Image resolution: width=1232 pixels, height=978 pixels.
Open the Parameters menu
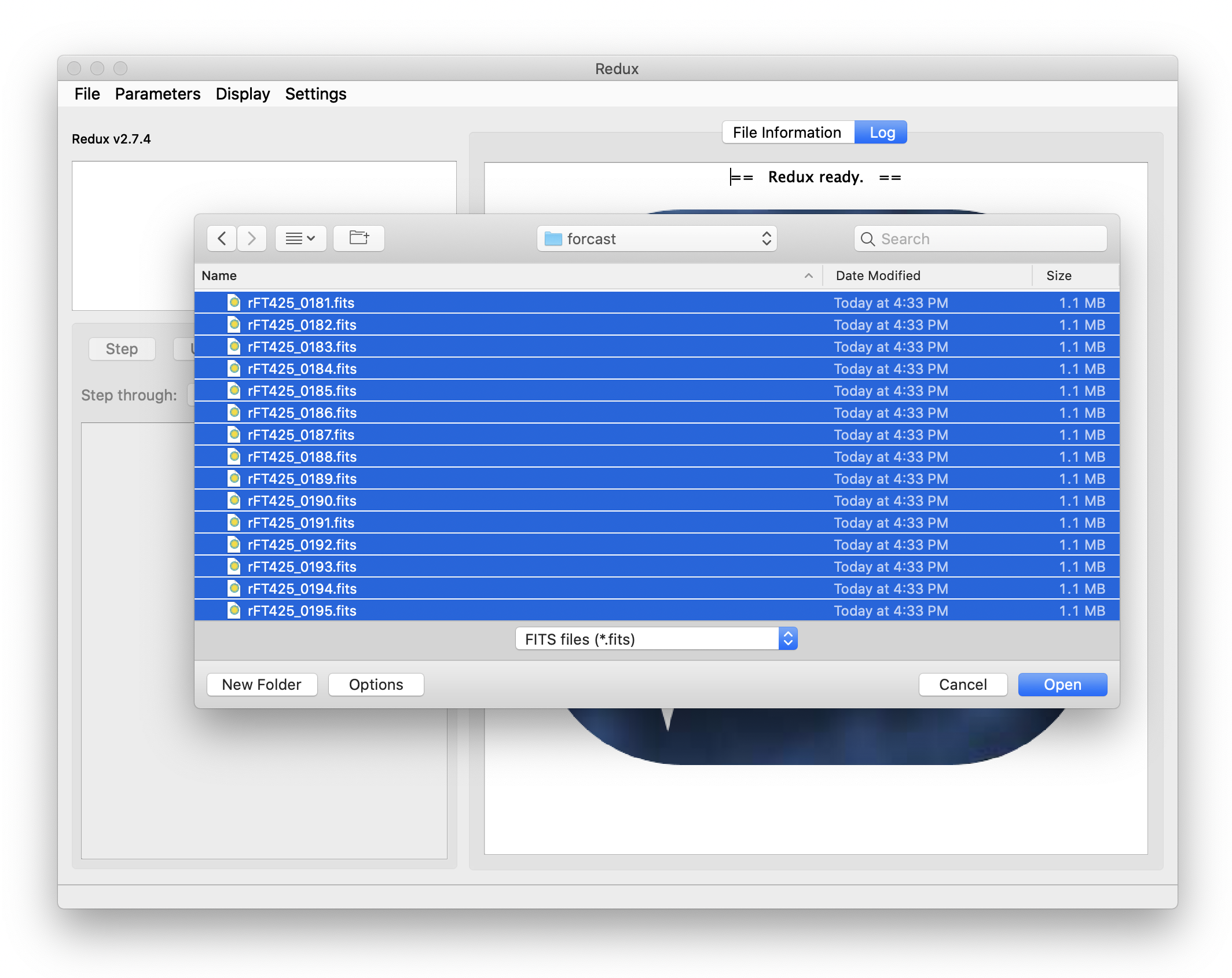(157, 94)
